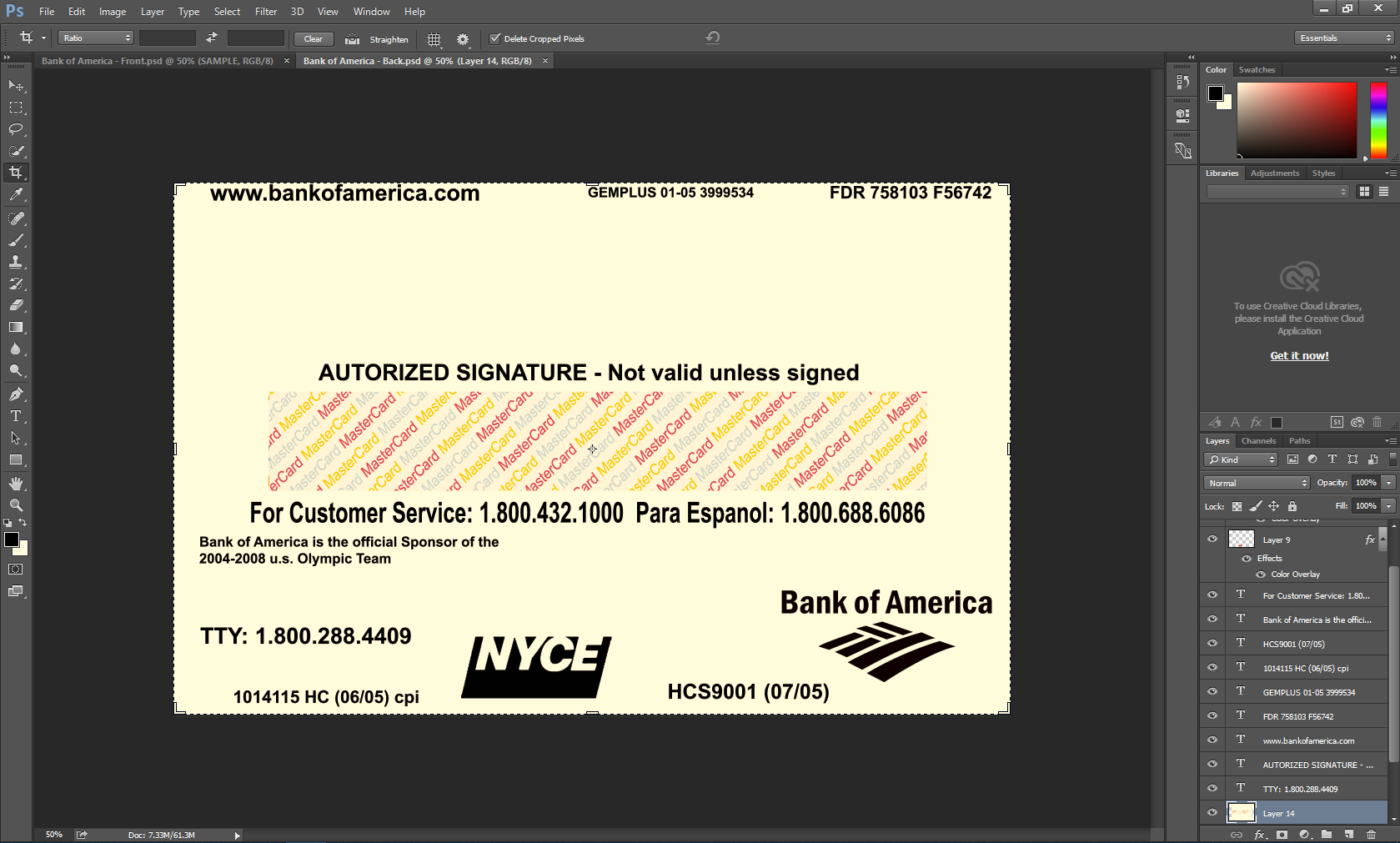Hide Layer 9 visibility eye
1400x843 pixels.
point(1212,539)
